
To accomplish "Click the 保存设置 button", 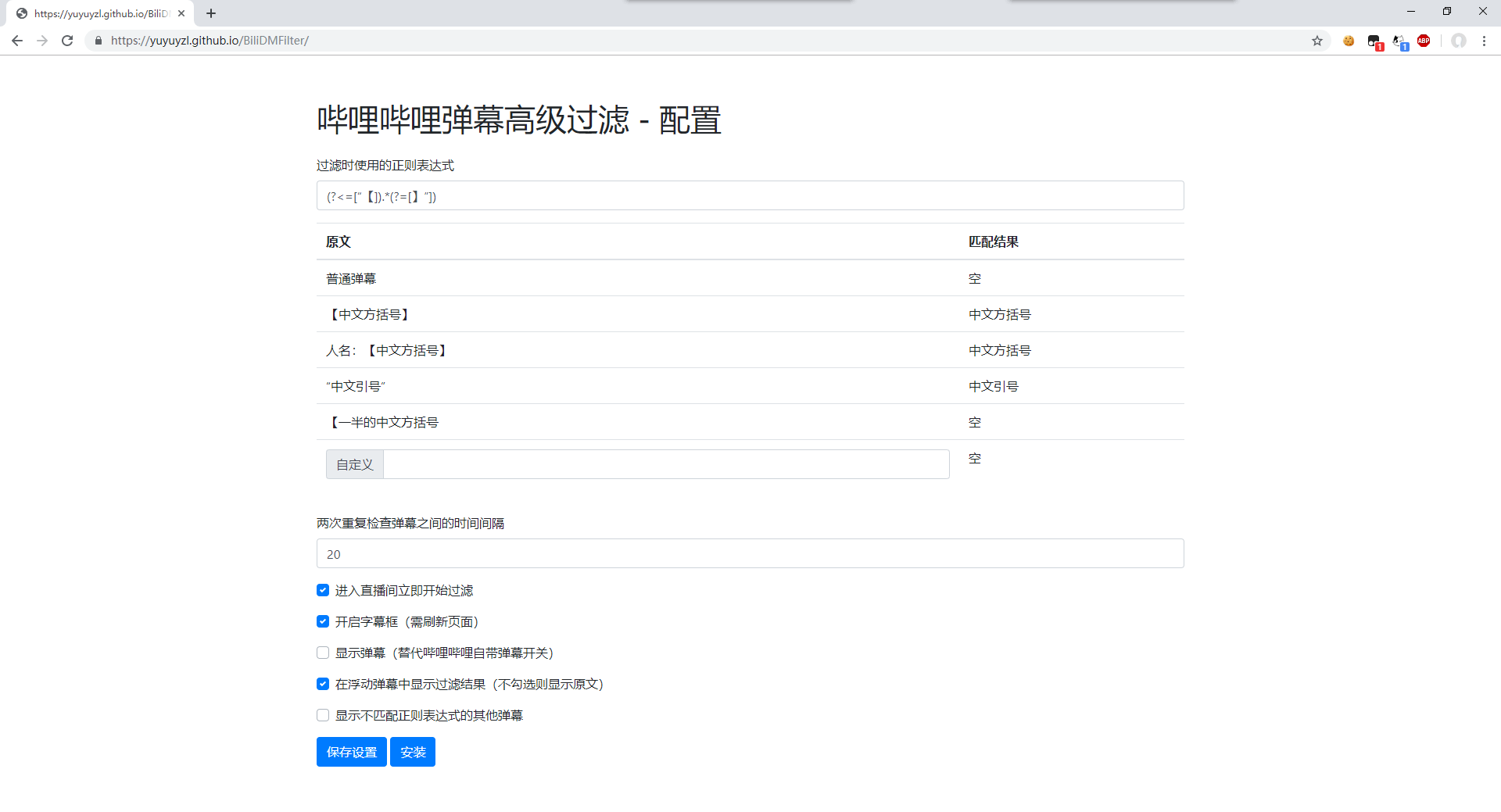I will tap(352, 752).
